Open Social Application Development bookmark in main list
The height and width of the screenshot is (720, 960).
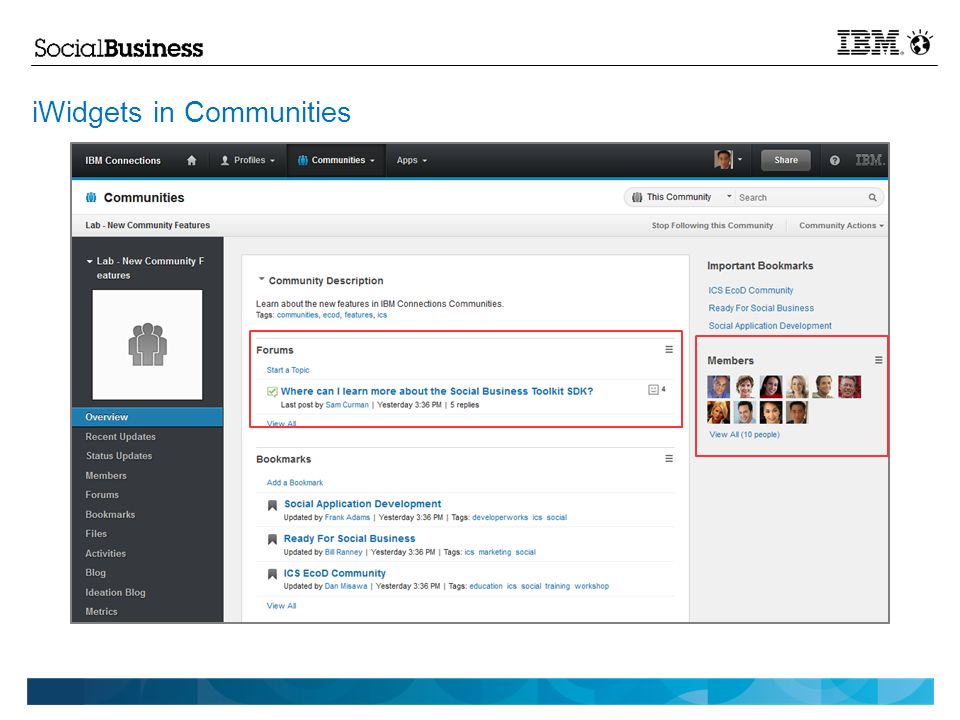coord(362,504)
